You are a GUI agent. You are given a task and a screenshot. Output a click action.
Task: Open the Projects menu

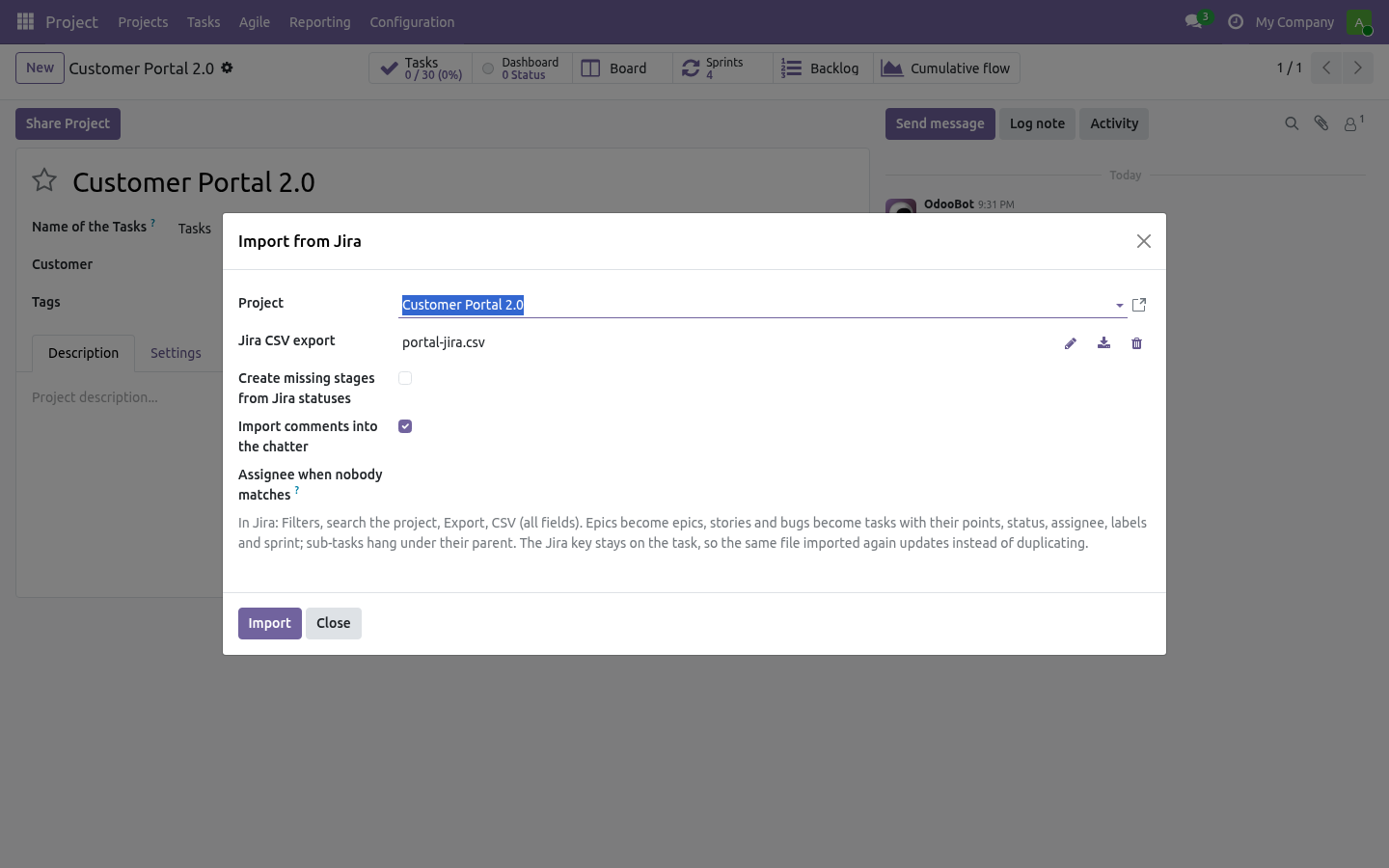click(x=143, y=21)
